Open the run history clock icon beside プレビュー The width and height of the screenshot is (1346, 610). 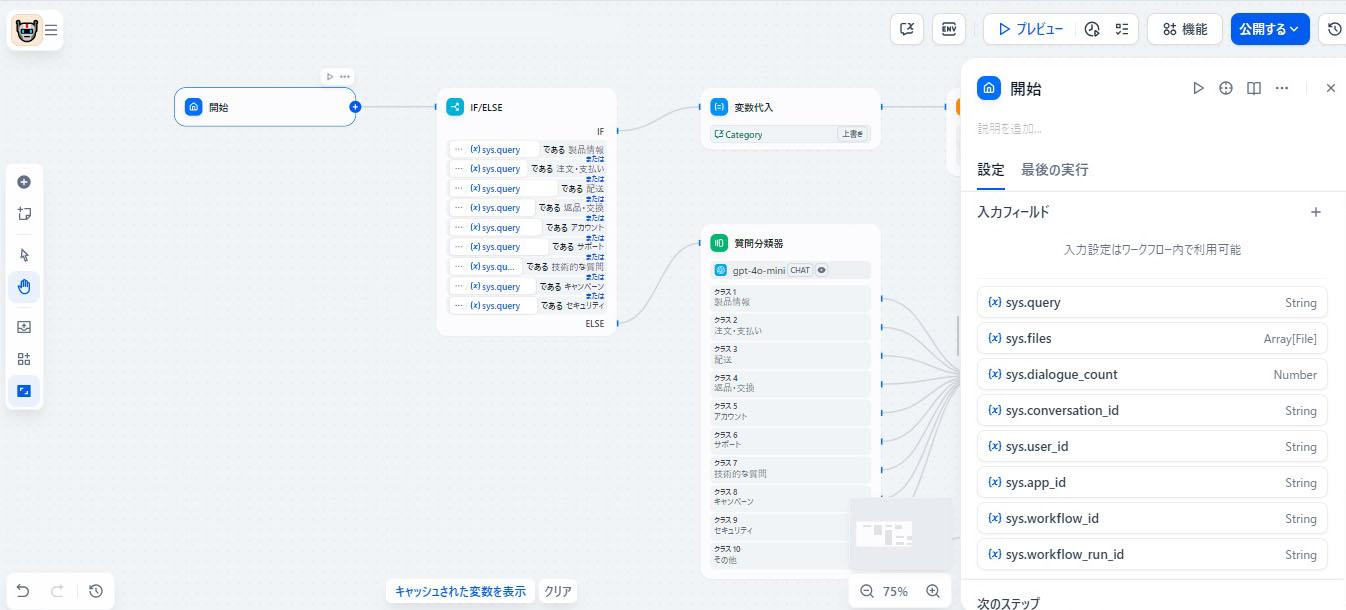[1092, 29]
